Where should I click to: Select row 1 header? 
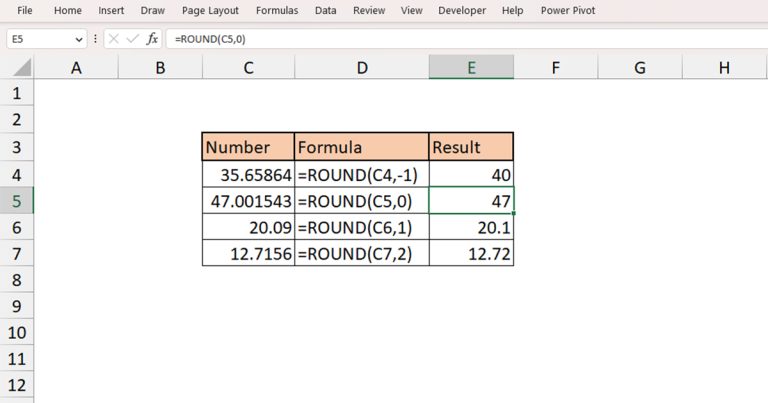pos(17,93)
